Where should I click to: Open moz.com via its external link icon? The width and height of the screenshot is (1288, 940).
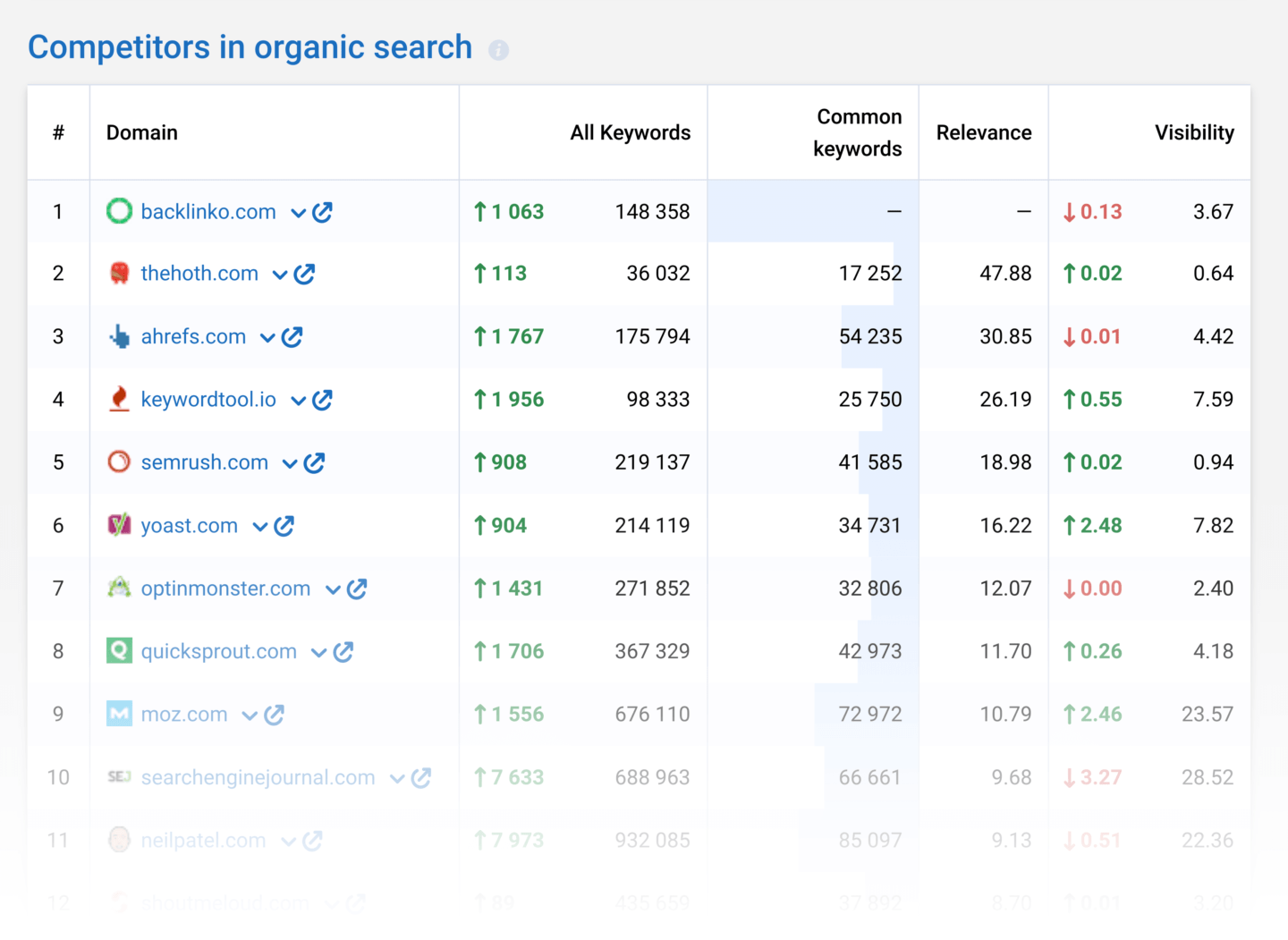click(275, 714)
